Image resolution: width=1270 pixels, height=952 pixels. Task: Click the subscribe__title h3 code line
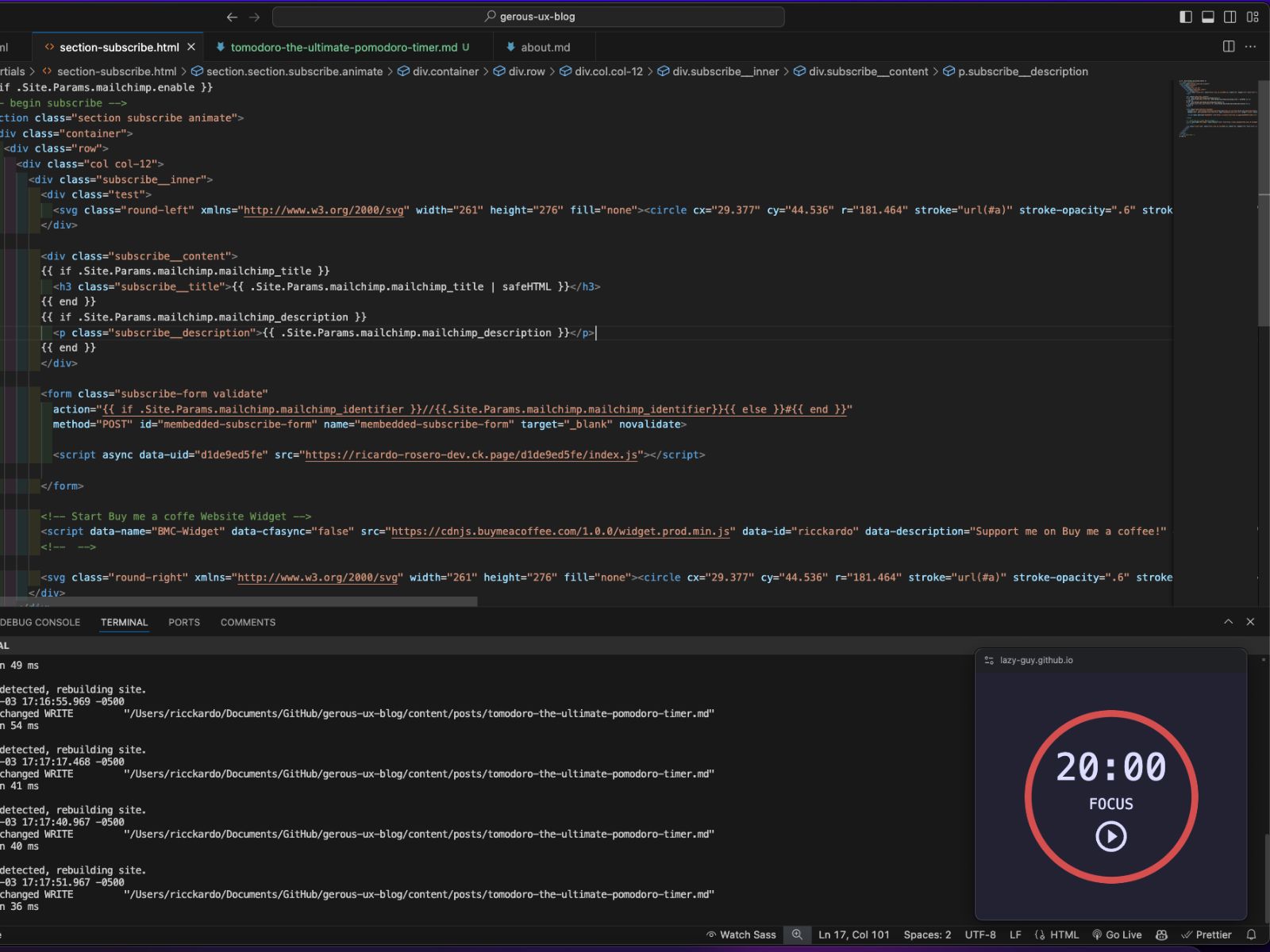[327, 286]
